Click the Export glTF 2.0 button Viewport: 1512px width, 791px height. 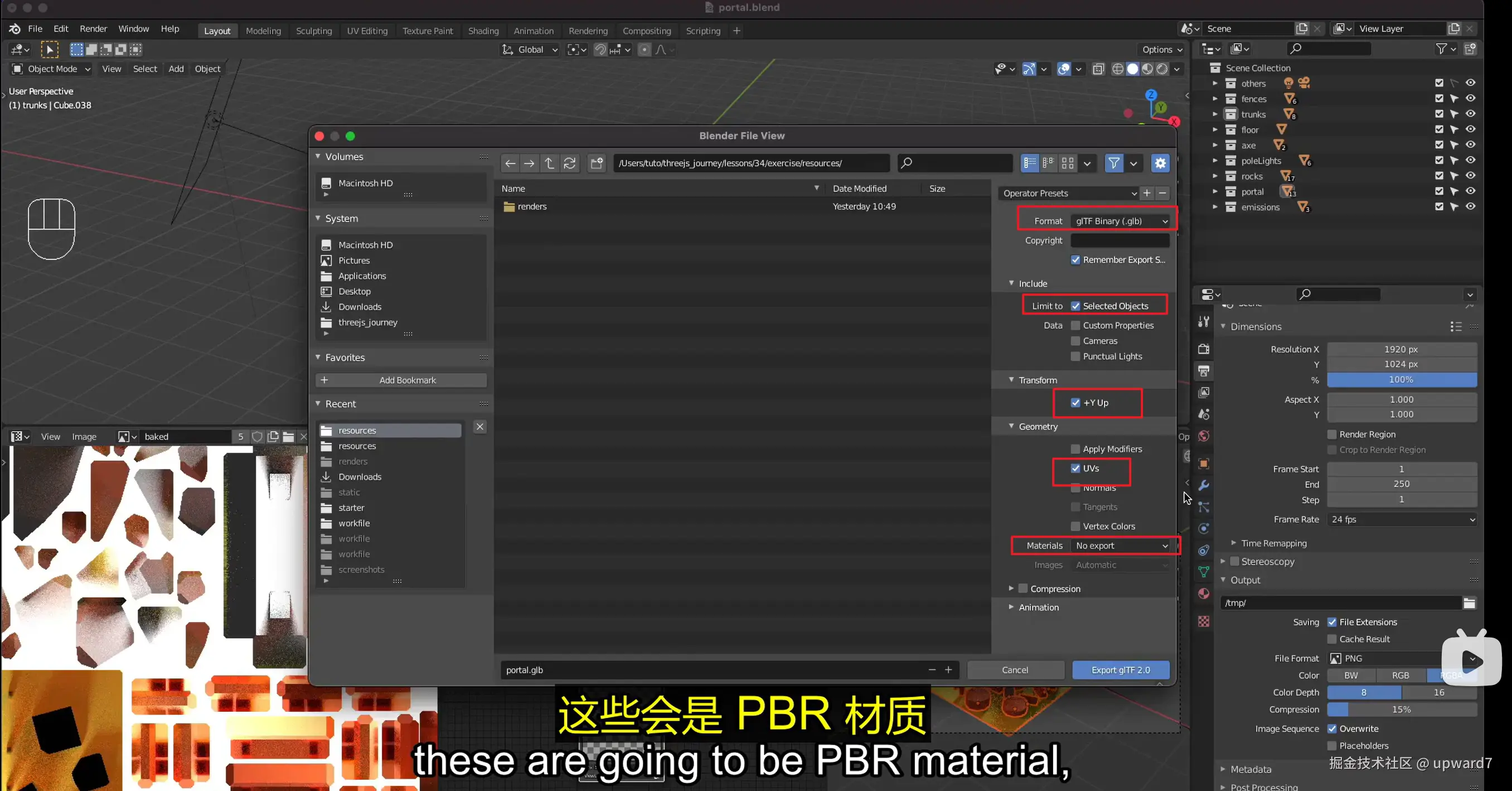pyautogui.click(x=1120, y=670)
